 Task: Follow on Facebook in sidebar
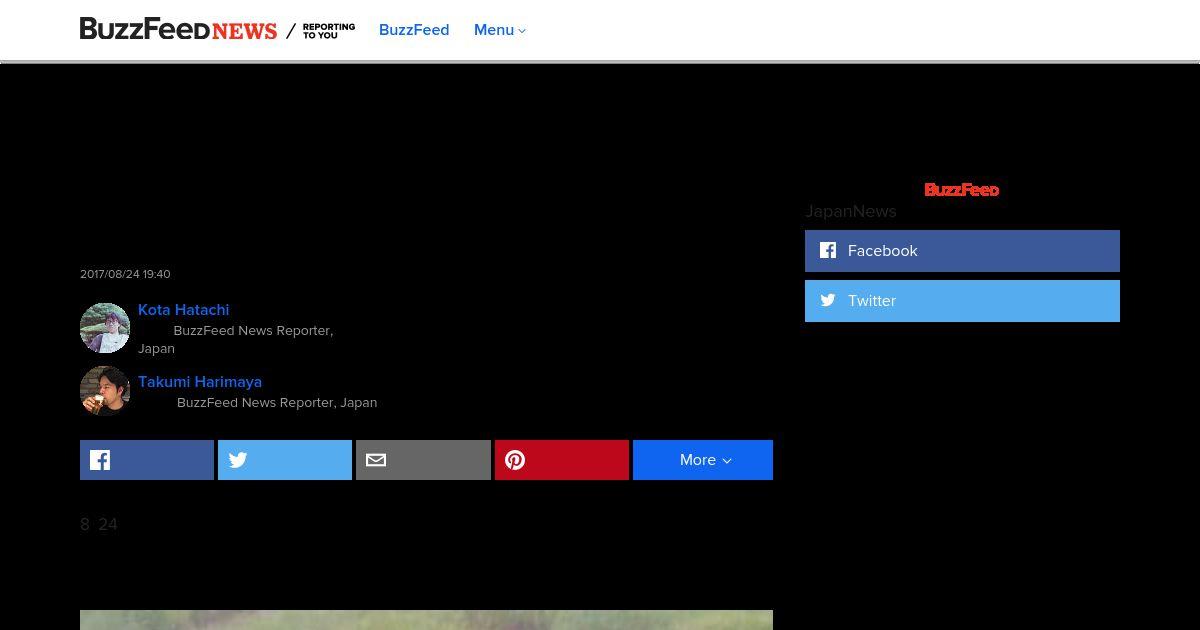[962, 251]
